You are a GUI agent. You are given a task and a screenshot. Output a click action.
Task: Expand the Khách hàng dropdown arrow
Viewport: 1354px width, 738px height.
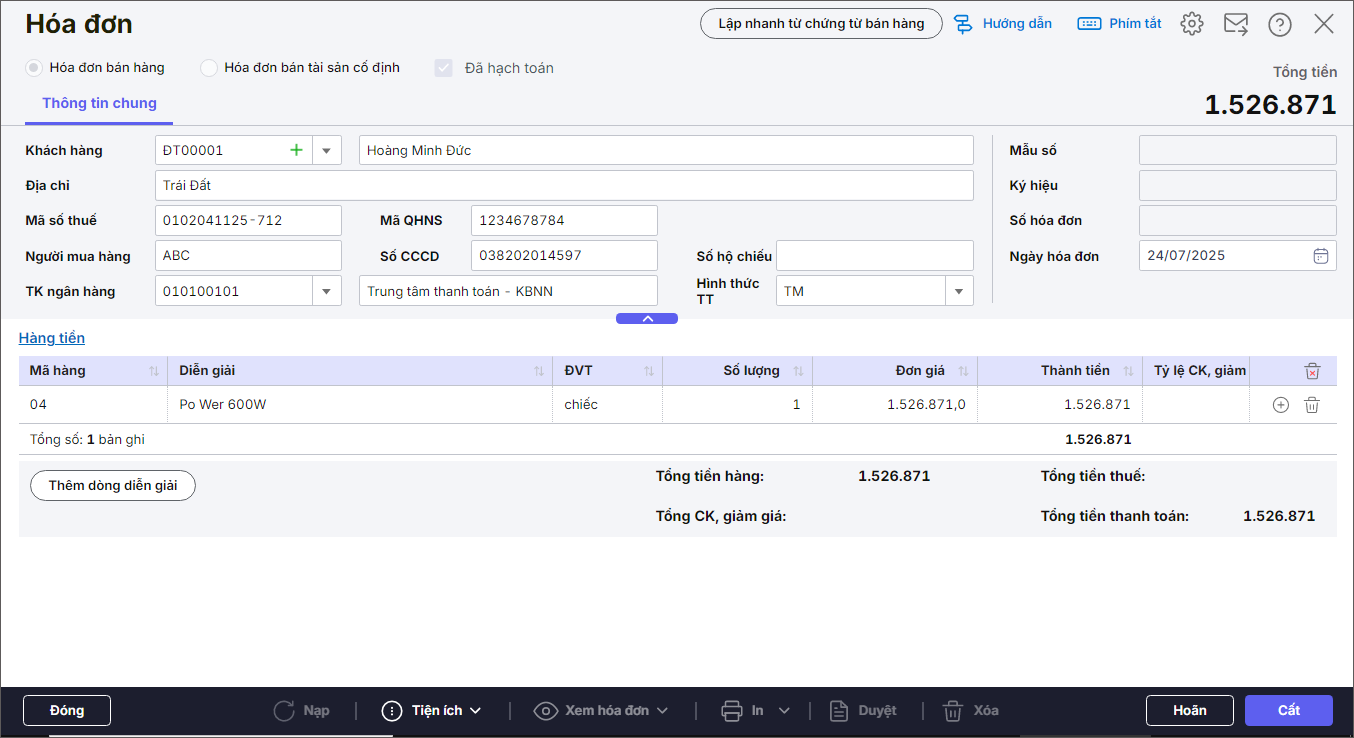pos(326,150)
